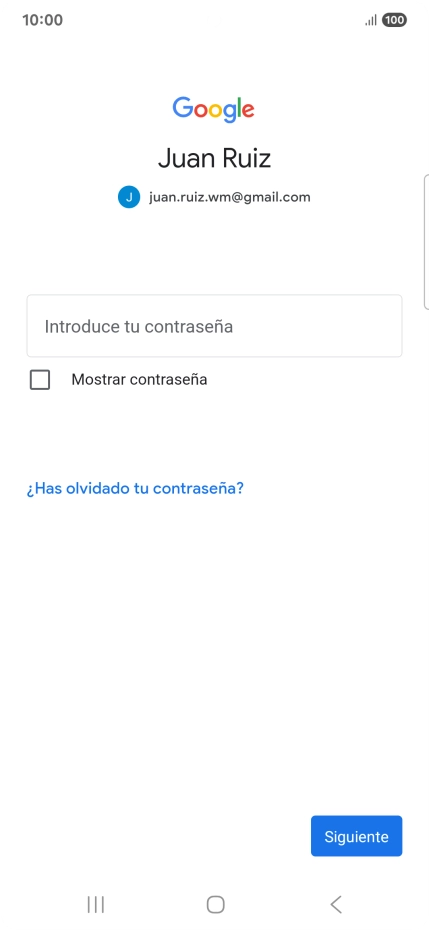Open ¿Has olvidado tu contraseña? link
429x930 pixels.
135,489
